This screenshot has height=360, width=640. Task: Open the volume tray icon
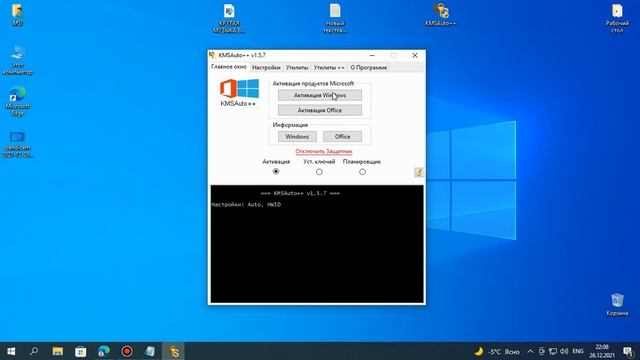pyautogui.click(x=564, y=351)
